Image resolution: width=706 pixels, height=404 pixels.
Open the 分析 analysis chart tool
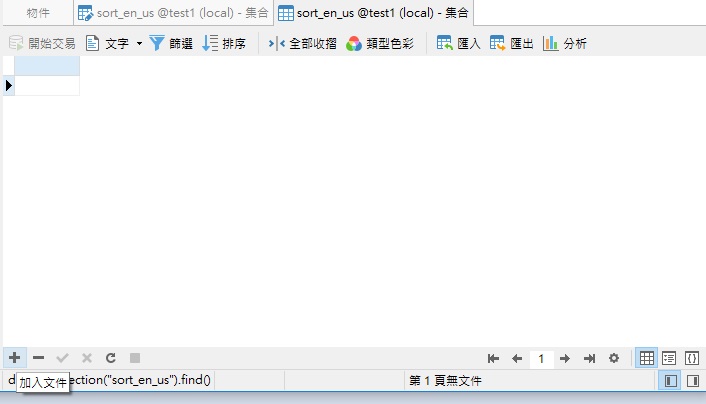pos(551,43)
